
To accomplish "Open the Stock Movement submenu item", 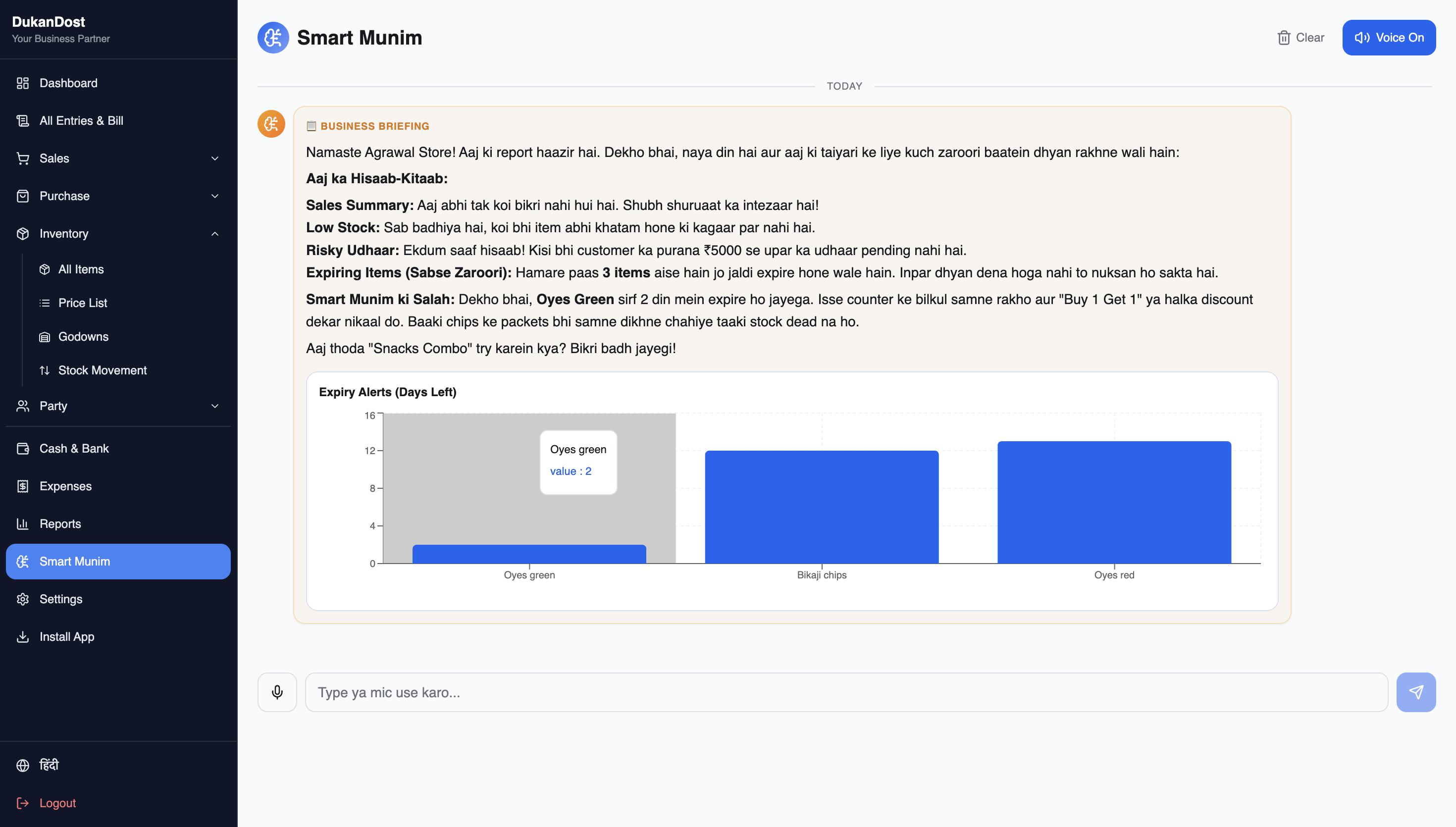I will (102, 370).
